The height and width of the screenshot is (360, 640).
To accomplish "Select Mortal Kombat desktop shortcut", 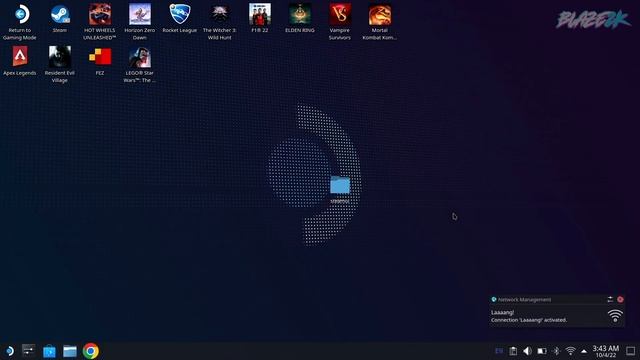I will click(x=380, y=22).
